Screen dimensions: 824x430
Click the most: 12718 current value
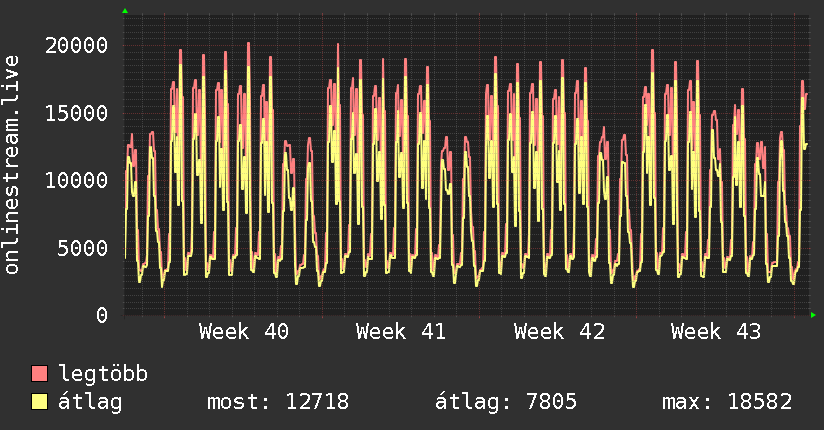coord(277,402)
